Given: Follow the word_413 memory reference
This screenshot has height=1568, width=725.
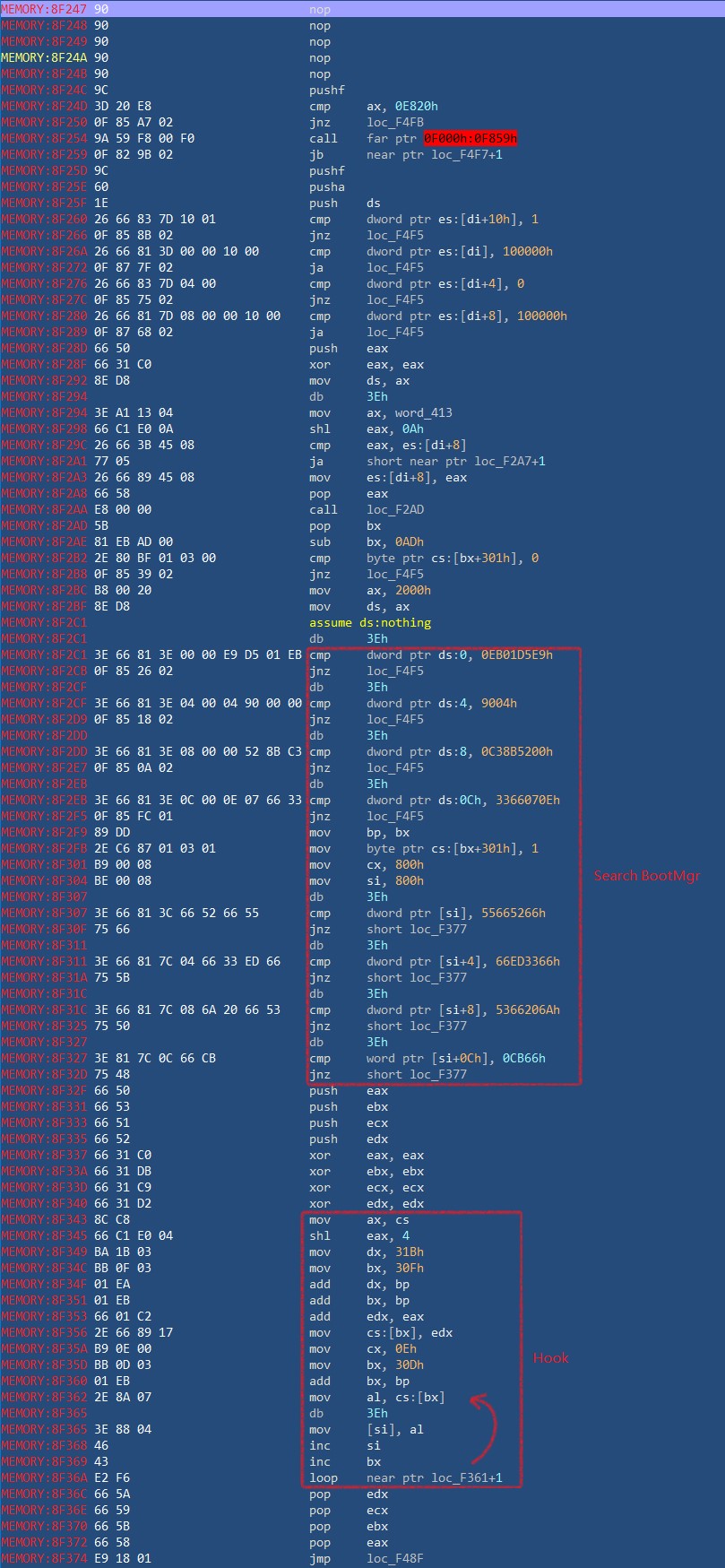Looking at the screenshot, I should (x=423, y=413).
